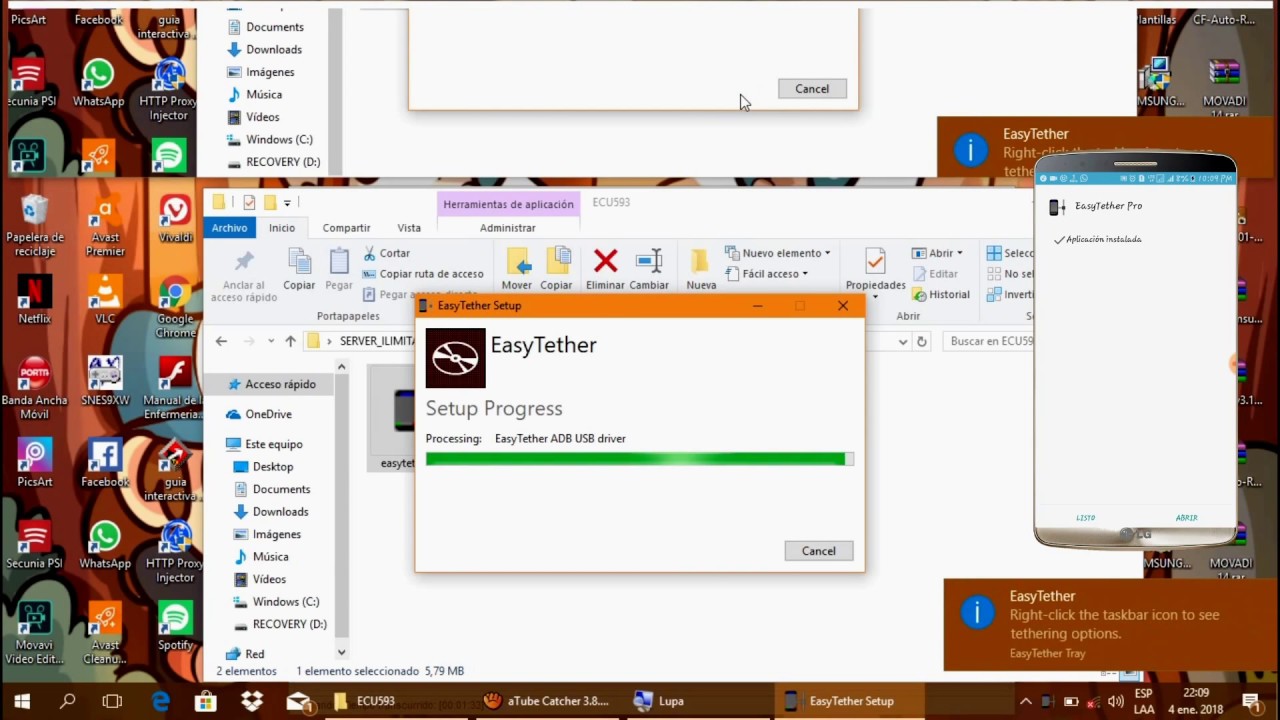The width and height of the screenshot is (1280, 720).
Task: Click the Copiar a icon
Action: pos(557,262)
